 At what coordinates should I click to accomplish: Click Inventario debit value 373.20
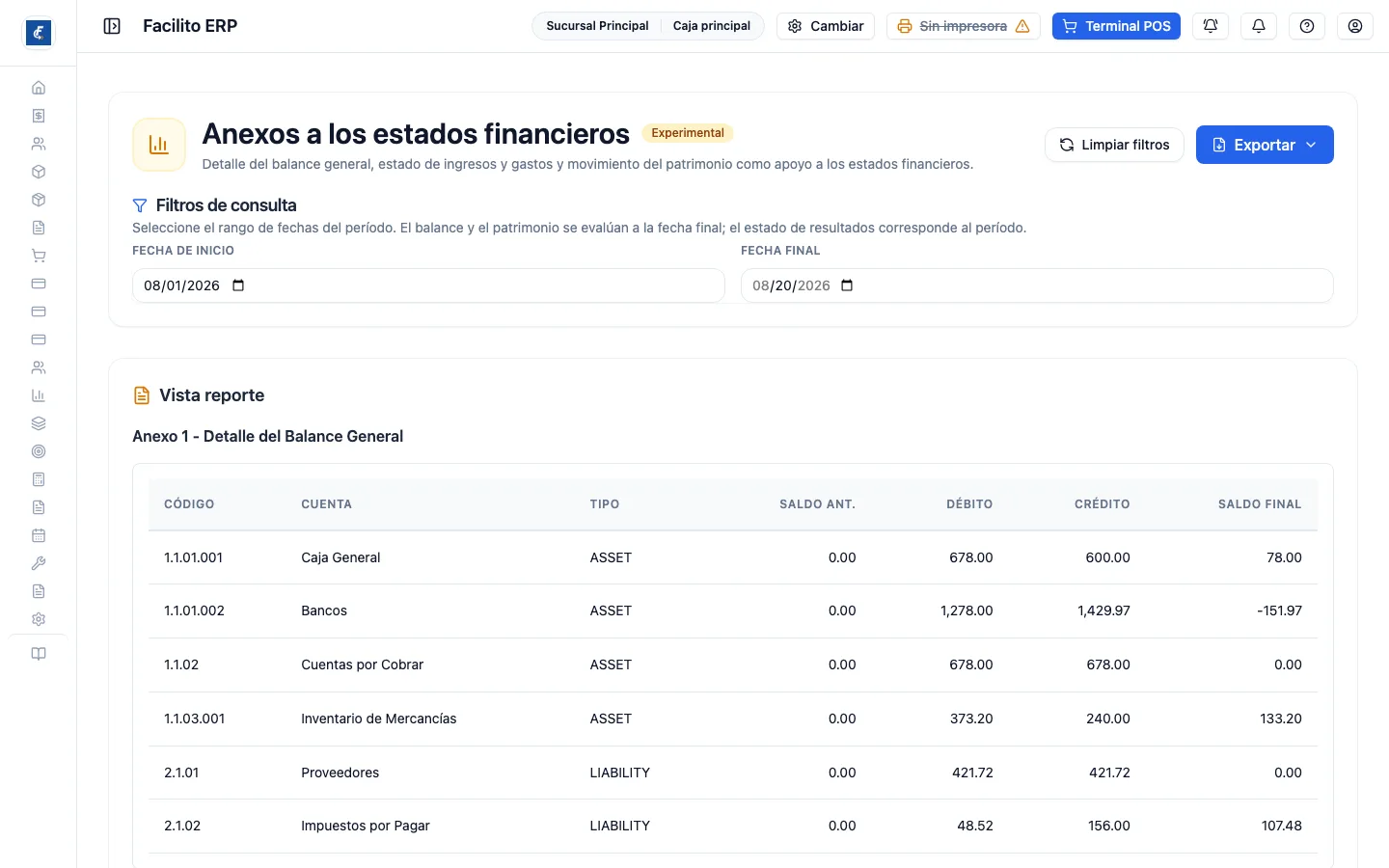tap(971, 719)
